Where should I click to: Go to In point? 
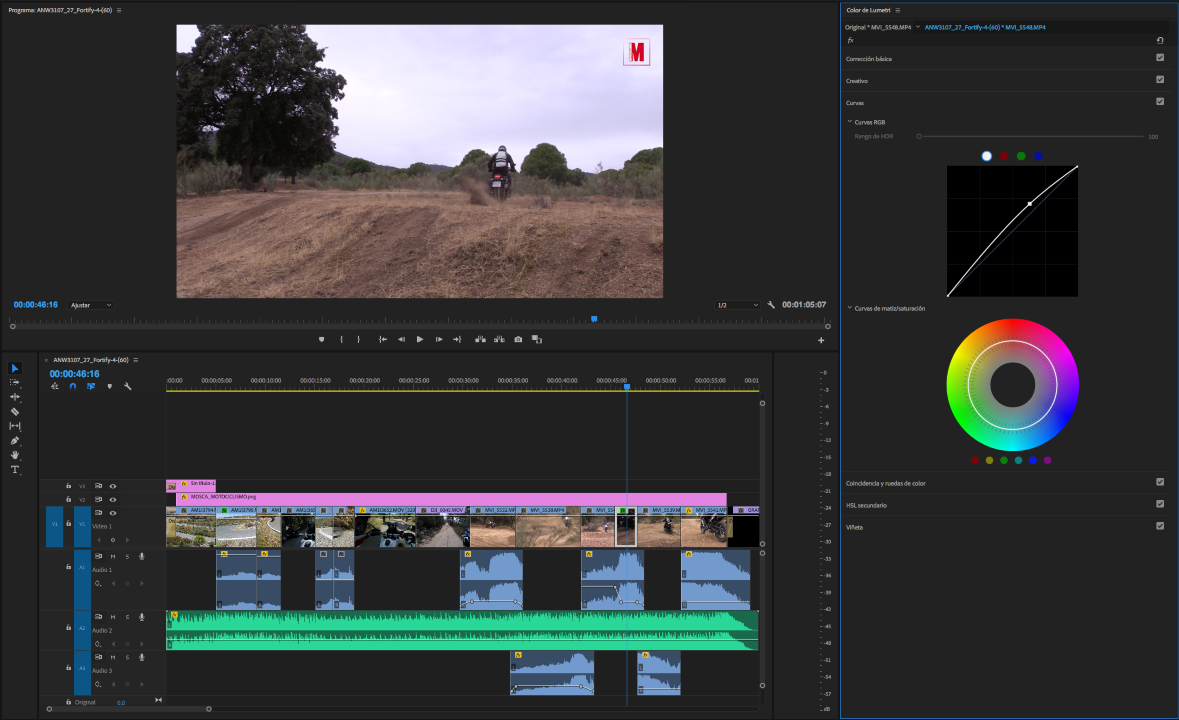pyautogui.click(x=383, y=340)
